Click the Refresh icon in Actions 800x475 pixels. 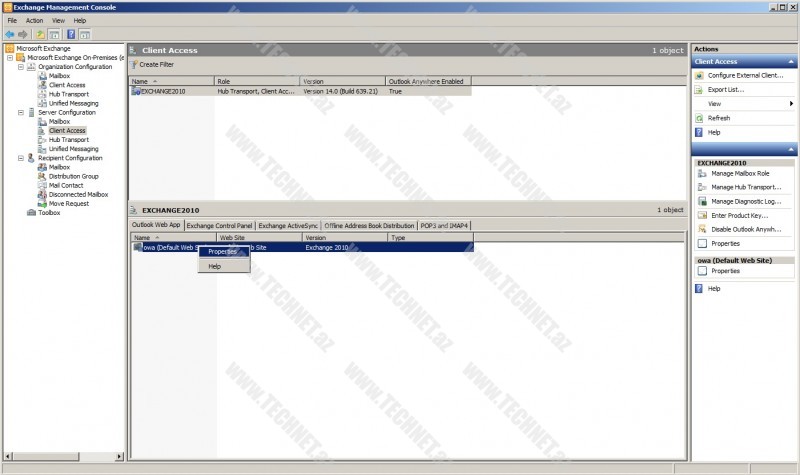coord(699,118)
